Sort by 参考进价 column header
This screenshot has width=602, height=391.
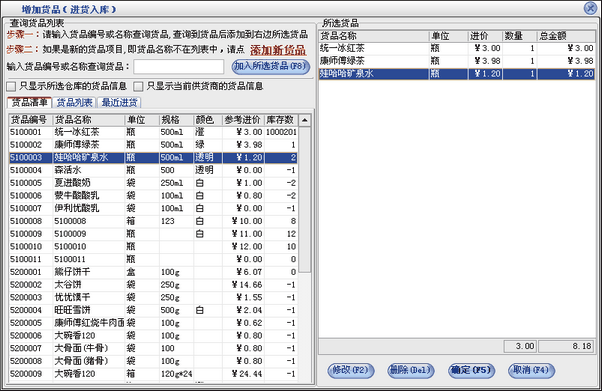pyautogui.click(x=243, y=120)
